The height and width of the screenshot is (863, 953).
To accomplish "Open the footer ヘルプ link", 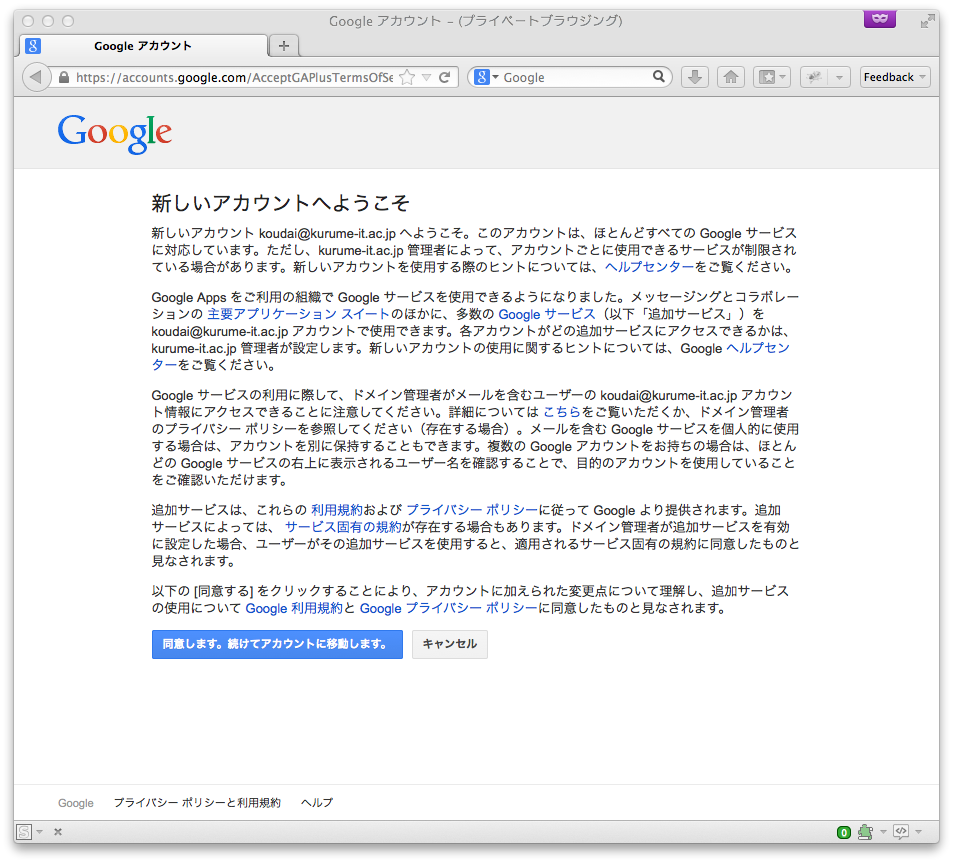I will 317,803.
